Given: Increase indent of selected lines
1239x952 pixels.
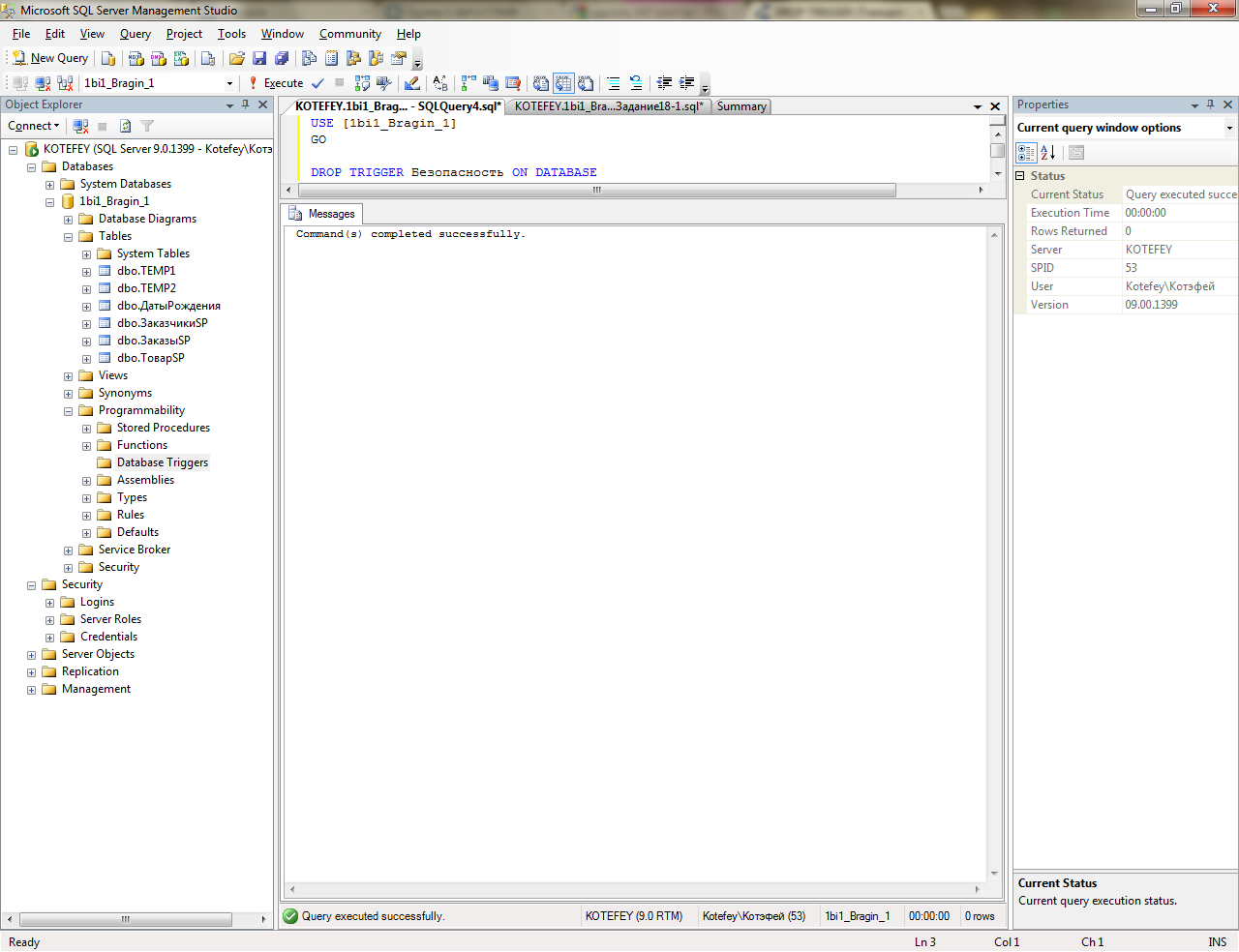Looking at the screenshot, I should (686, 83).
